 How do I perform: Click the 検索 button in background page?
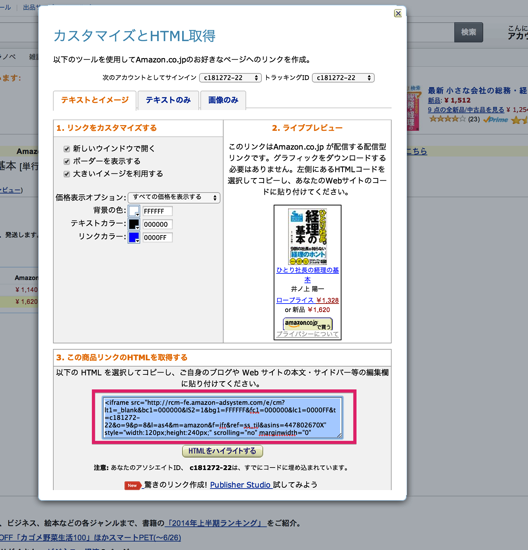(468, 32)
